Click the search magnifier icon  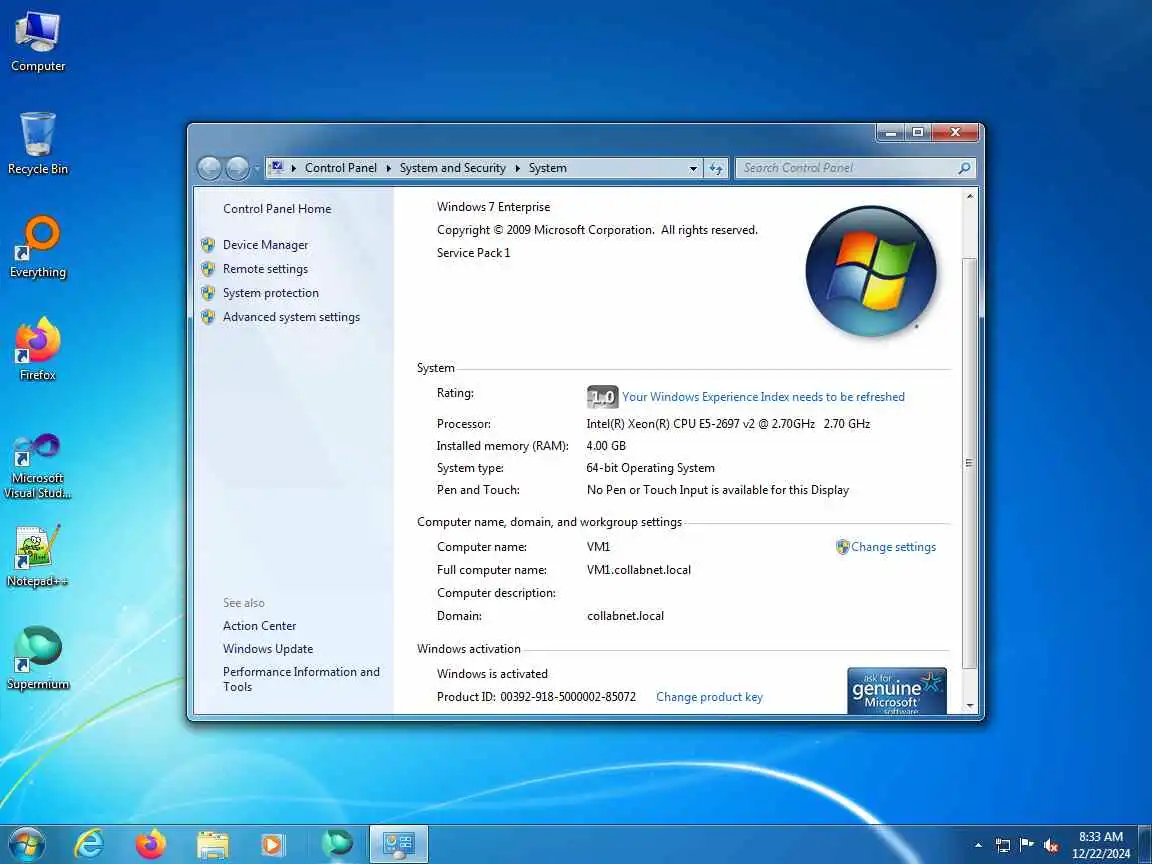964,168
